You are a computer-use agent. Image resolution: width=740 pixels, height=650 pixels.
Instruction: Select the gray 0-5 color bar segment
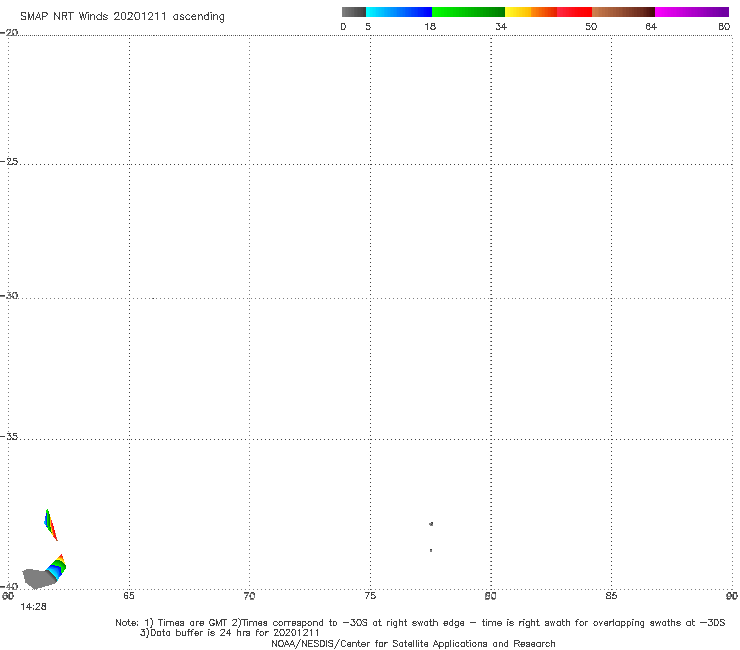point(354,12)
